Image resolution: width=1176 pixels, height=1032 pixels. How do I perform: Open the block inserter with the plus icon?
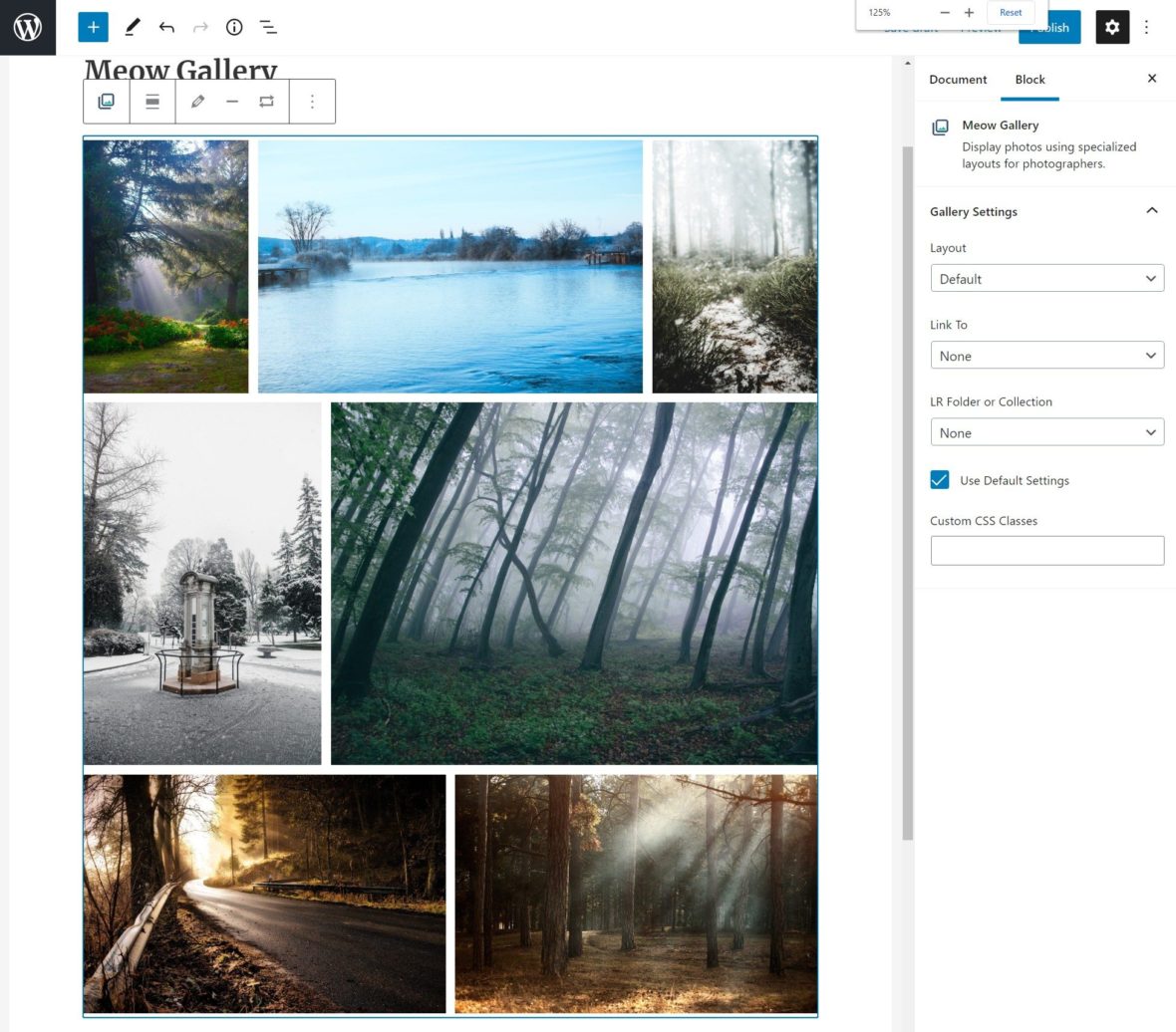tap(93, 27)
